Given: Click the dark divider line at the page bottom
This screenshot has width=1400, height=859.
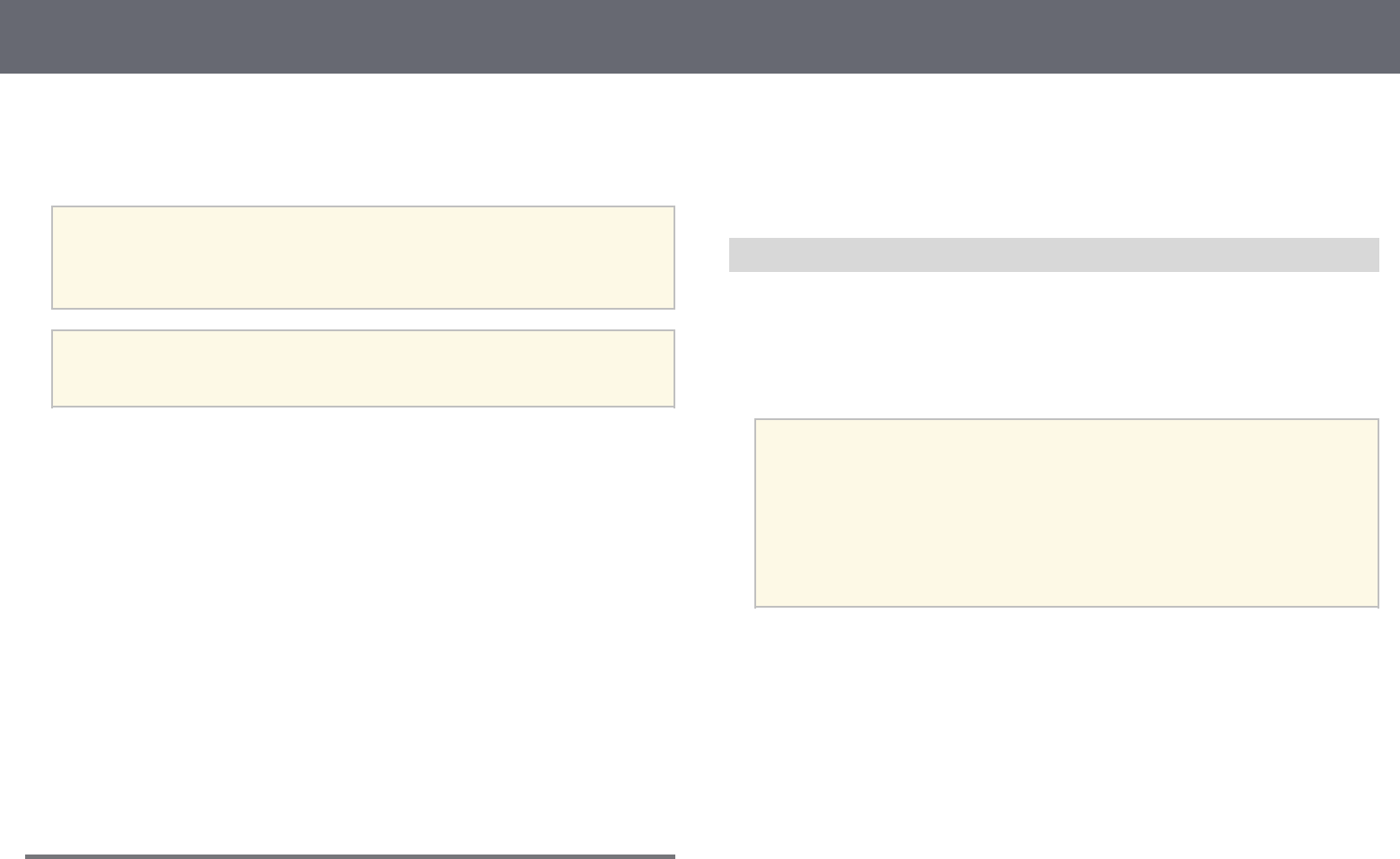Looking at the screenshot, I should (x=350, y=856).
